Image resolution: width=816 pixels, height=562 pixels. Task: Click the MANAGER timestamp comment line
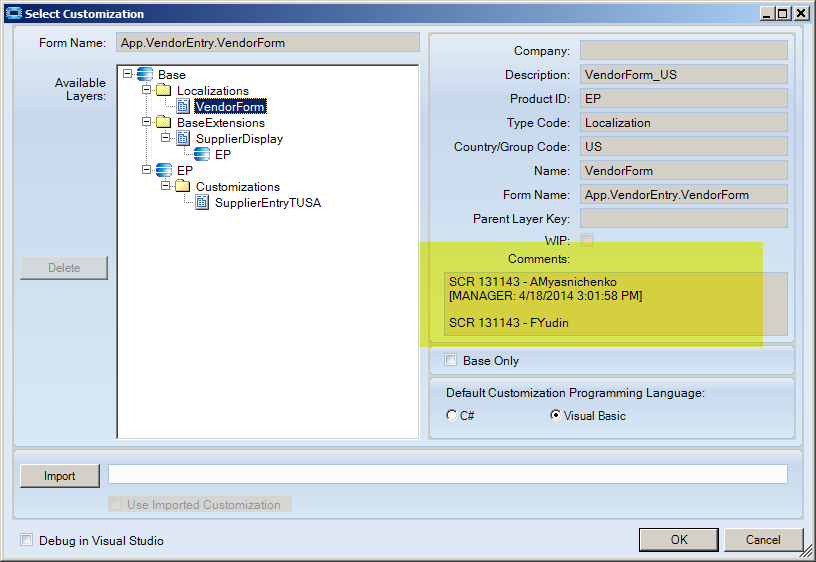pos(545,296)
